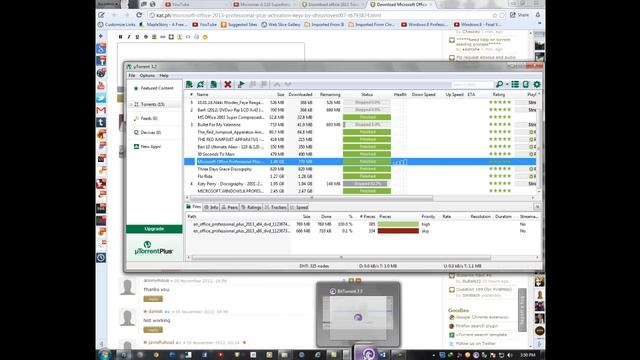Click the clock icon in browser sidebar
The image size is (640, 360).
click(x=101, y=258)
